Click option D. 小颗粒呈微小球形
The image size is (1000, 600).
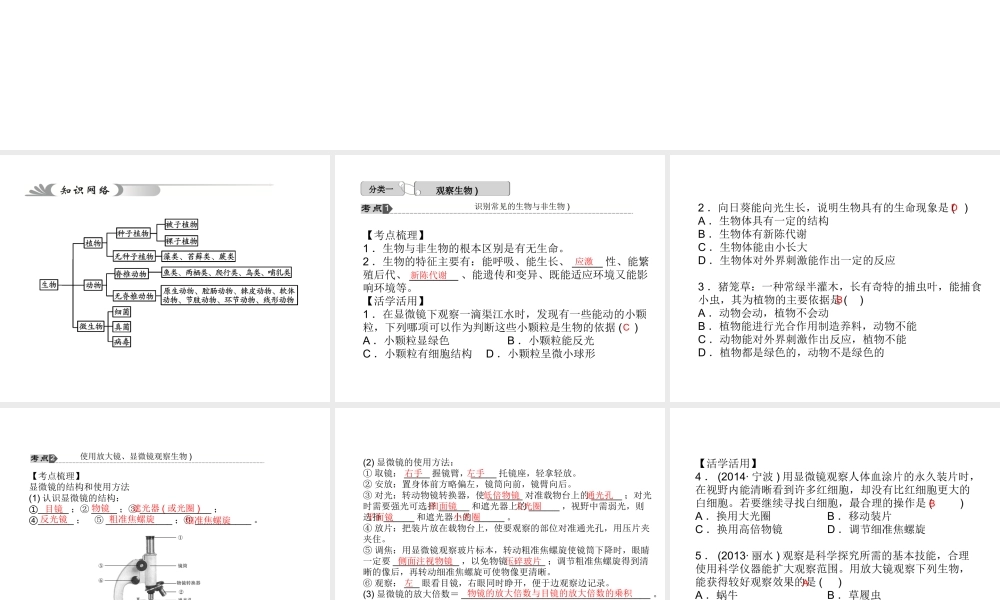click(541, 354)
